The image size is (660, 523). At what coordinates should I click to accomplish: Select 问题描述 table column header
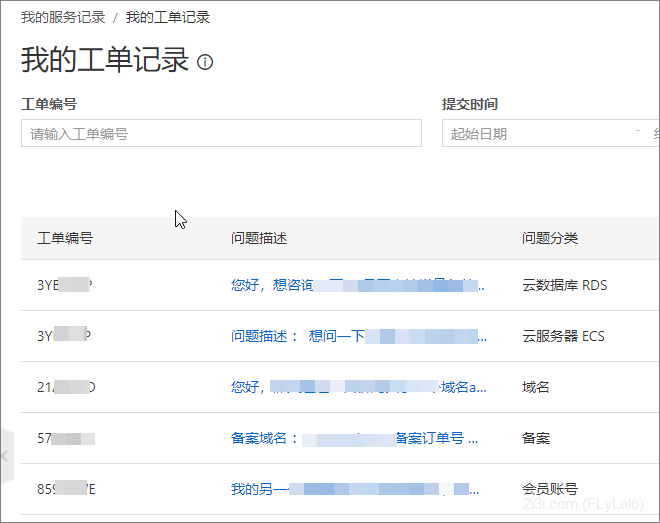point(259,238)
